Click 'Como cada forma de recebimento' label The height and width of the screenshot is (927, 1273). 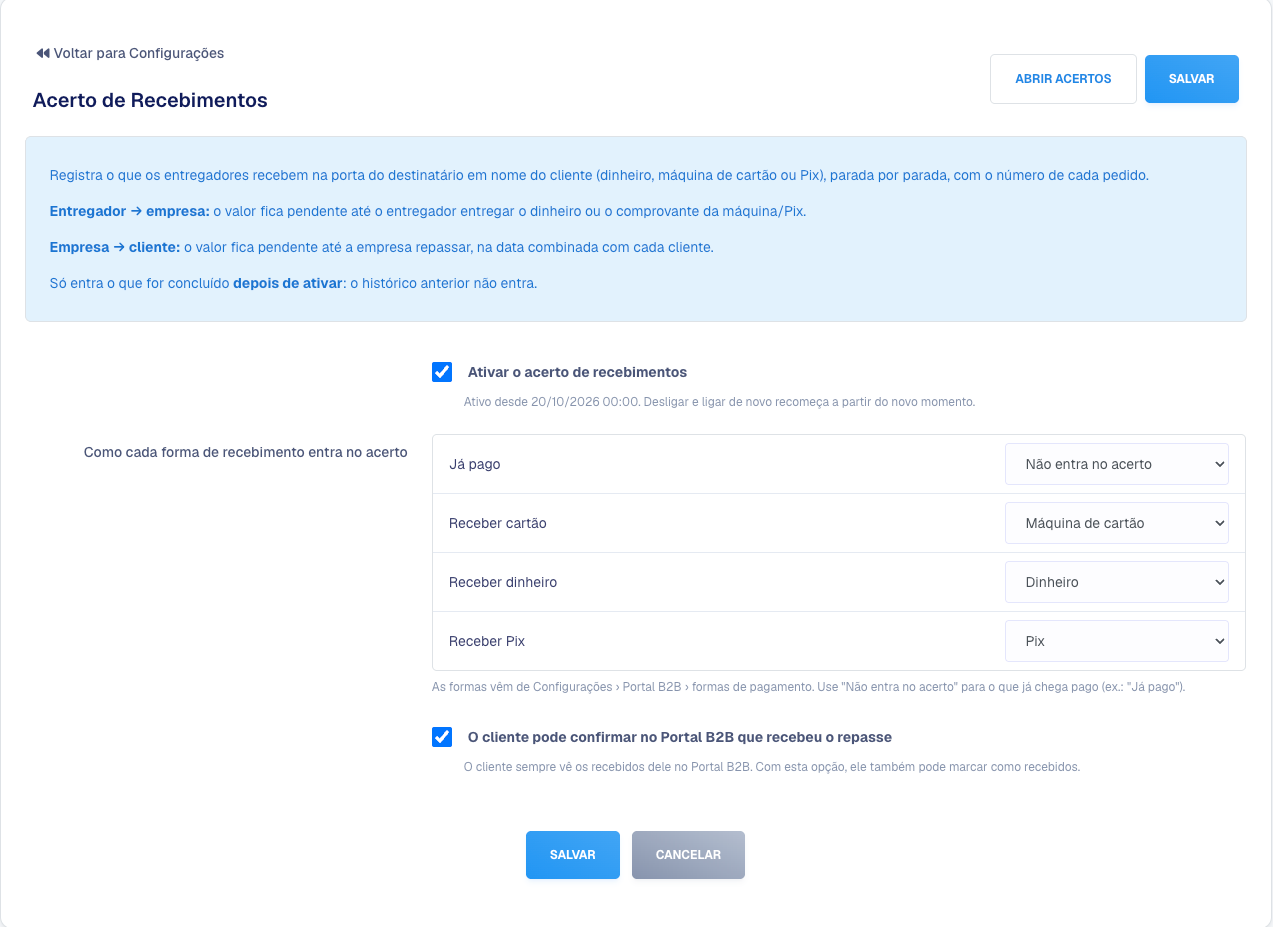click(x=246, y=452)
